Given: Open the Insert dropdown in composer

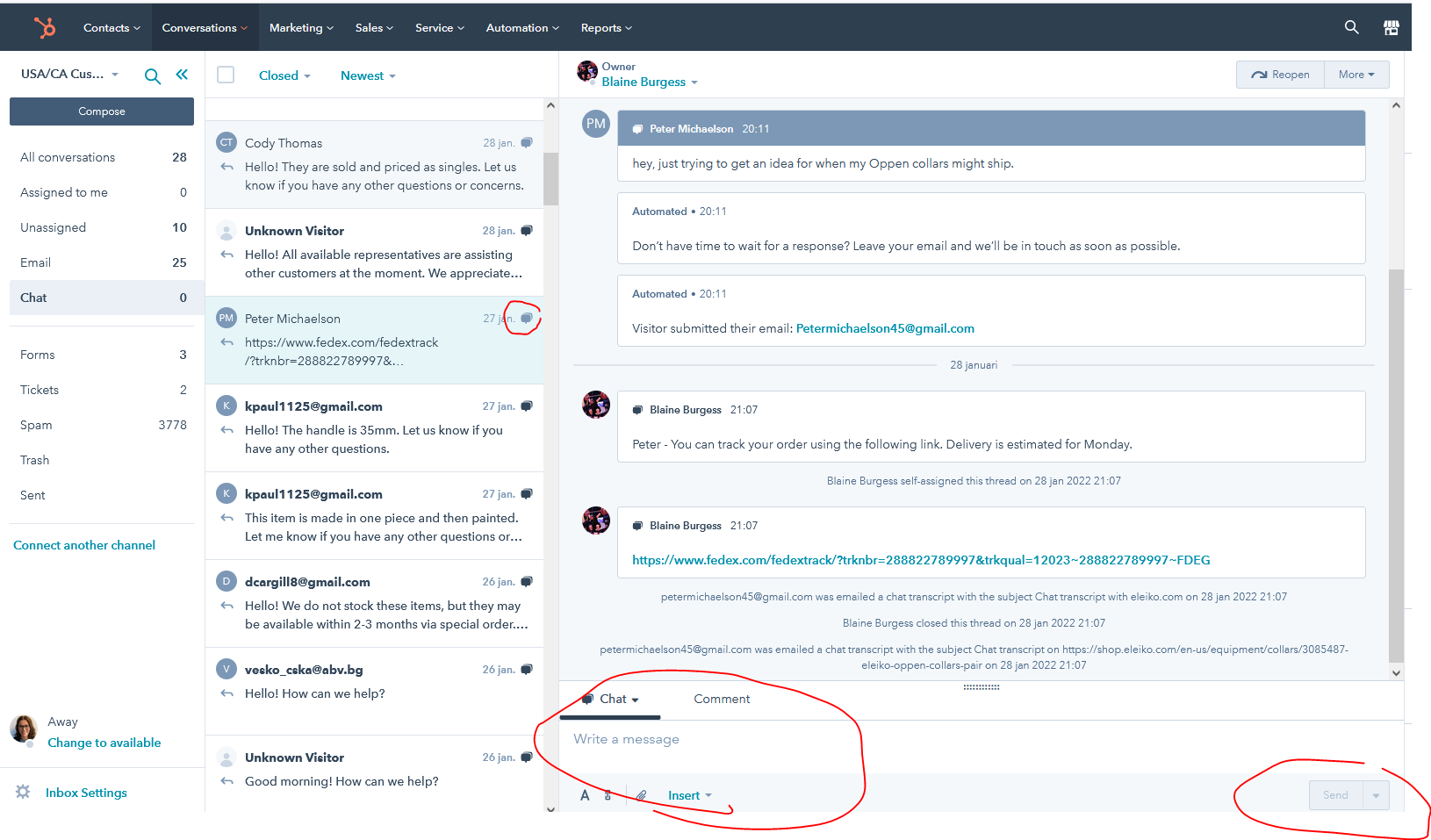Looking at the screenshot, I should 689,795.
